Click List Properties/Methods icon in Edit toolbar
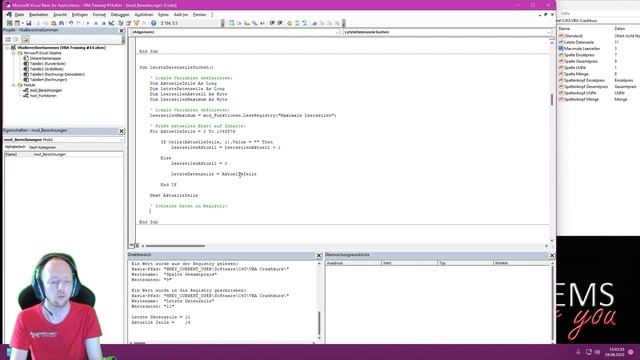 coord(231,23)
